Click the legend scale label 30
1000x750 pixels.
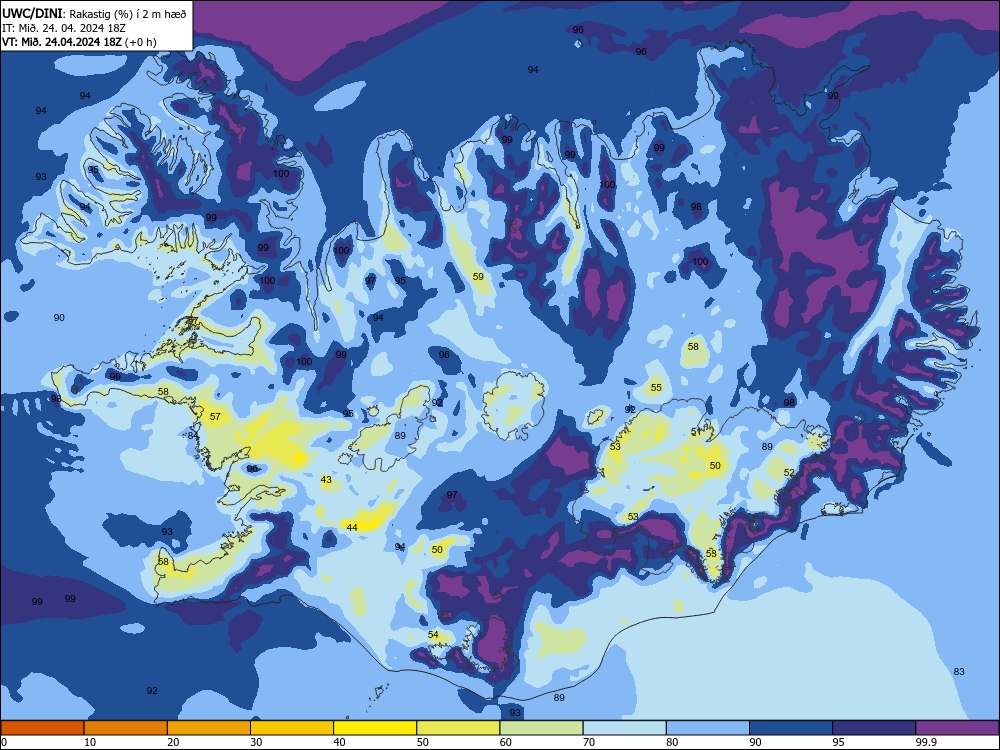[x=256, y=742]
